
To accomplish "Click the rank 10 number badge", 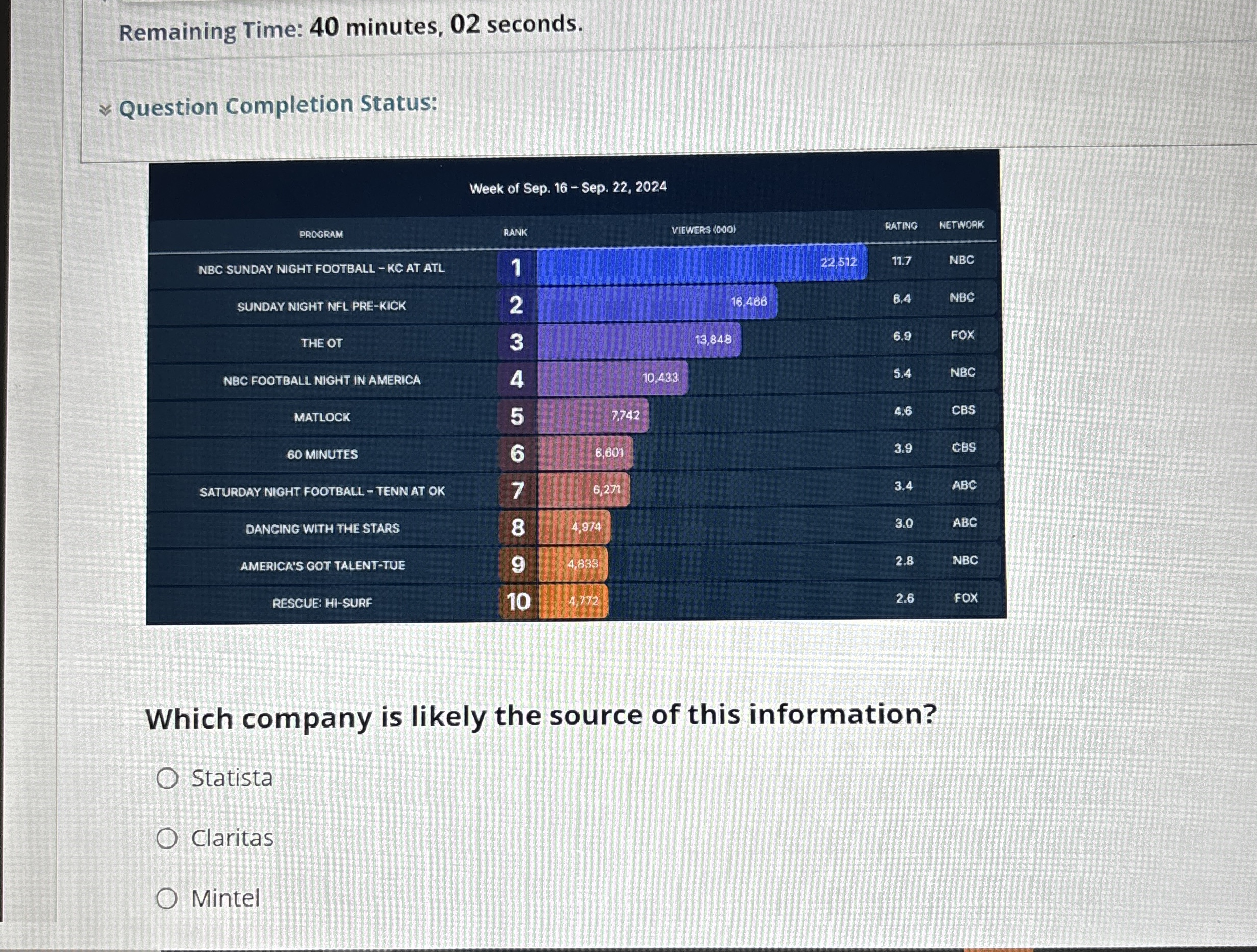I will tap(518, 602).
